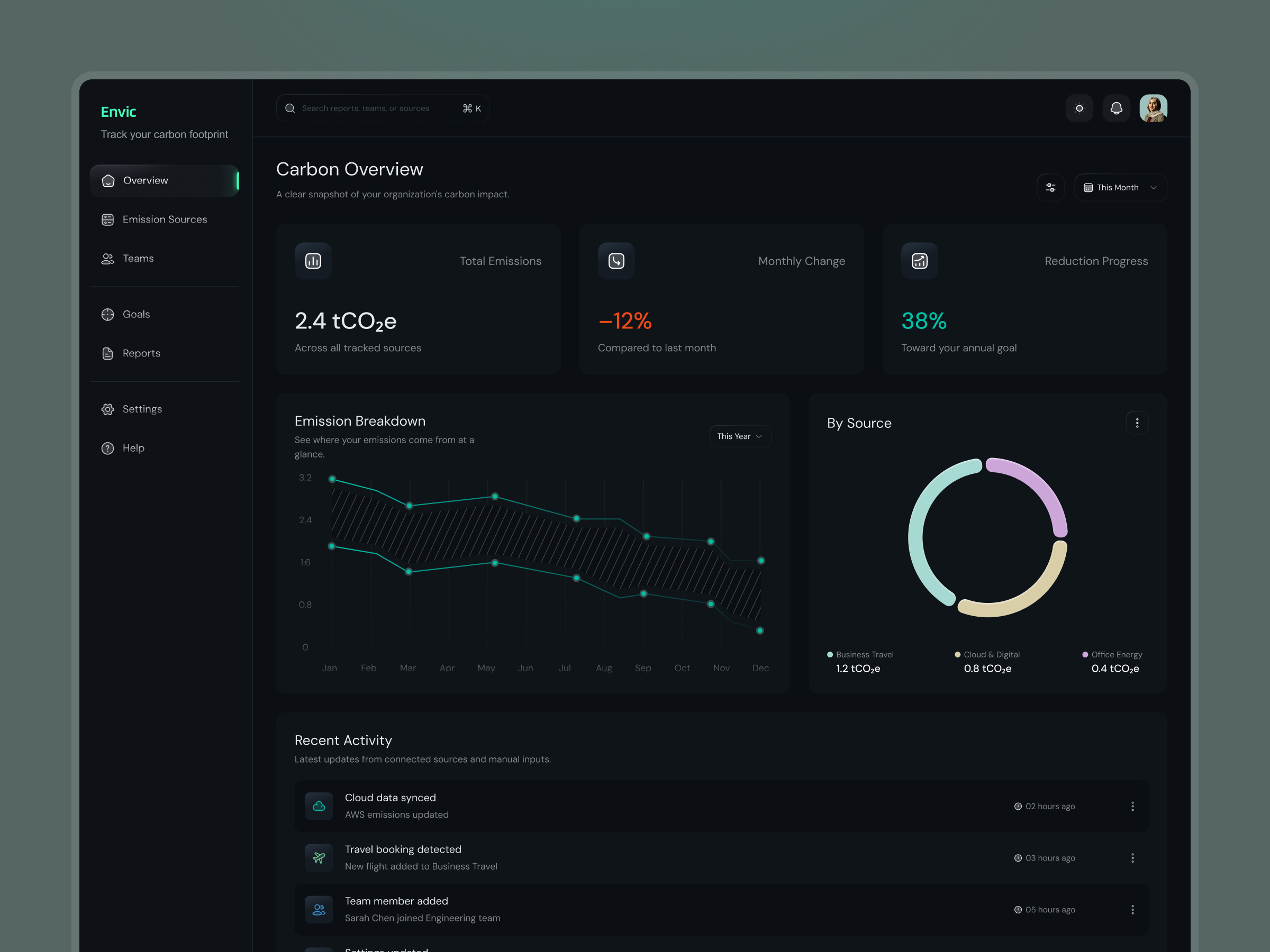This screenshot has height=952, width=1270.
Task: Open options menu for Cloud data synced activity
Action: pyautogui.click(x=1132, y=805)
